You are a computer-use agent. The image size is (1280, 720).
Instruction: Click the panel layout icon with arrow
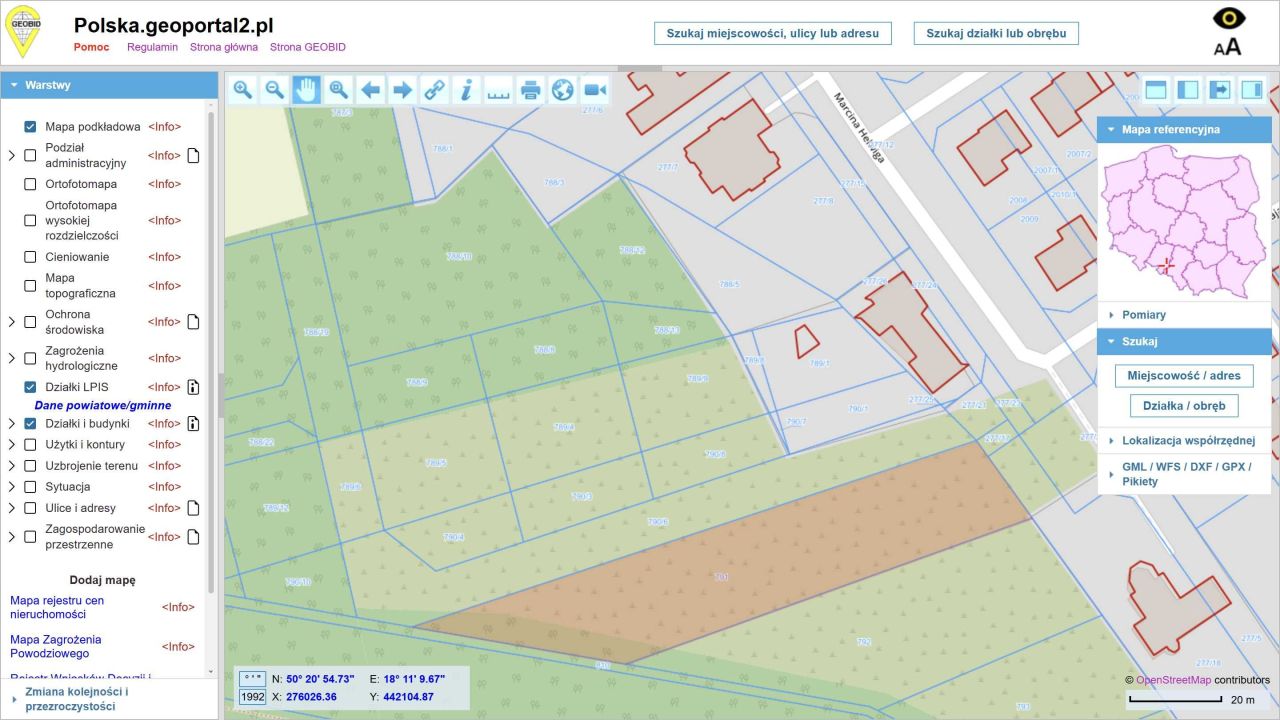pyautogui.click(x=1220, y=90)
